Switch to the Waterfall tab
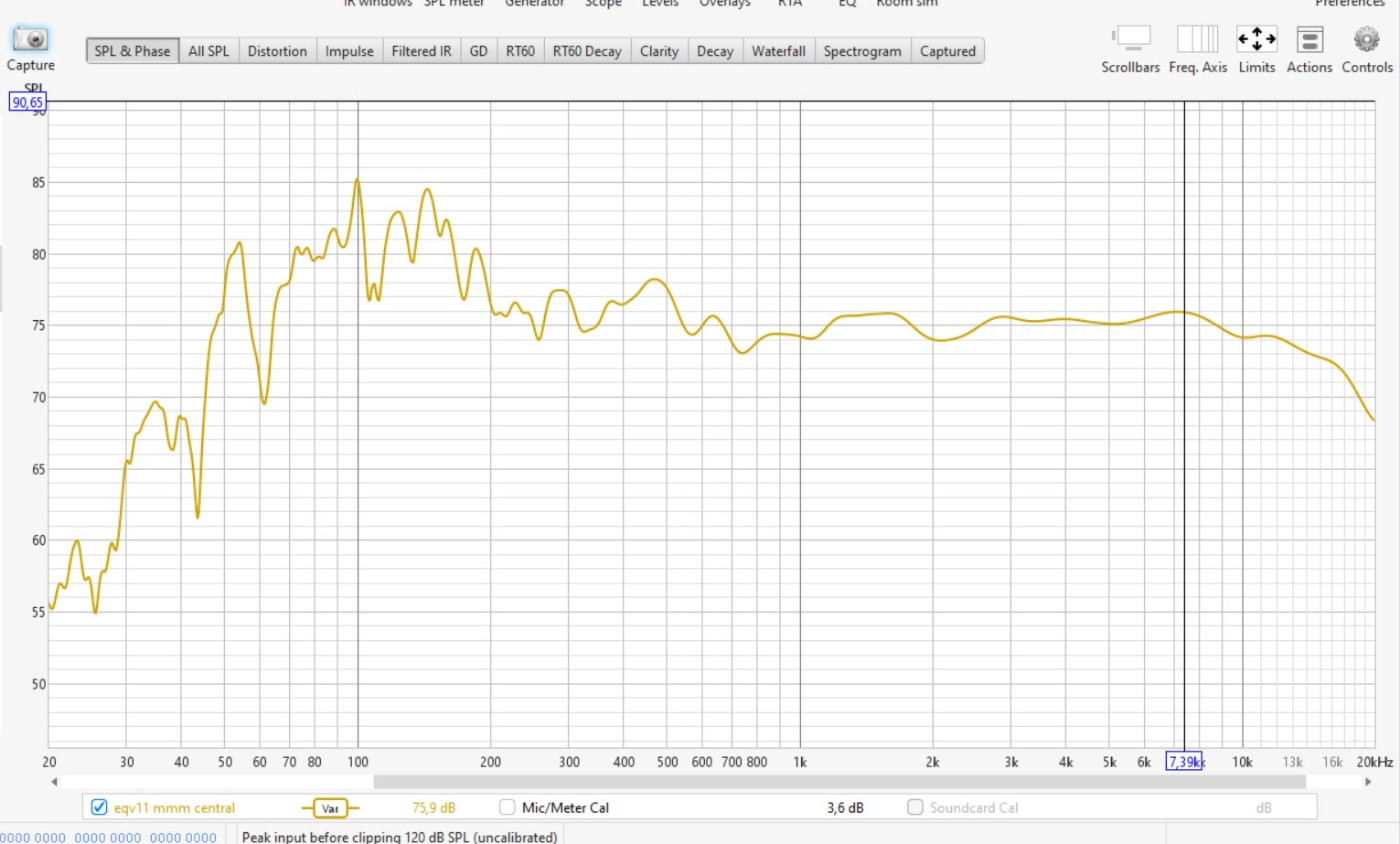 777,51
